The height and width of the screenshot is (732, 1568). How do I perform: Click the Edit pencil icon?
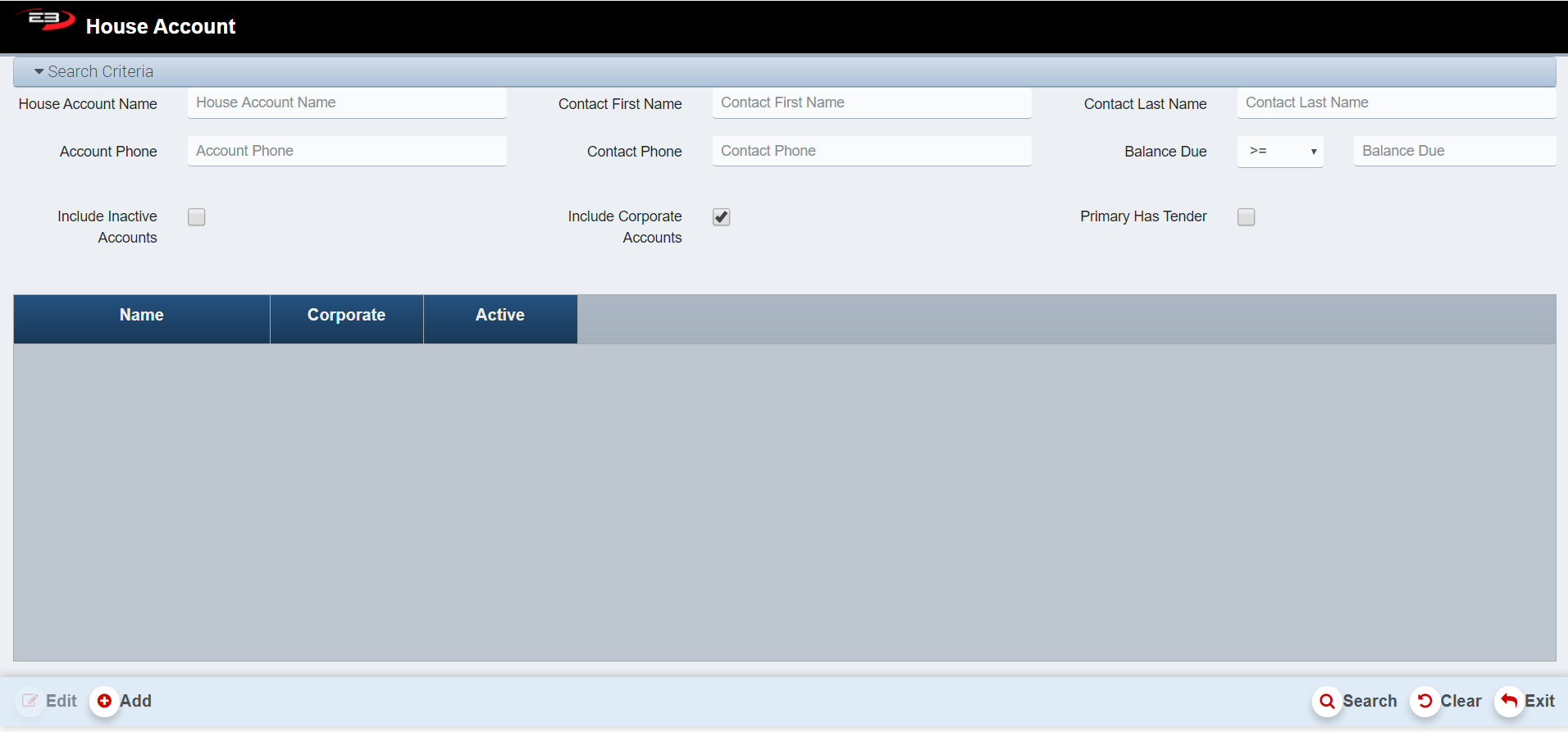pos(30,701)
